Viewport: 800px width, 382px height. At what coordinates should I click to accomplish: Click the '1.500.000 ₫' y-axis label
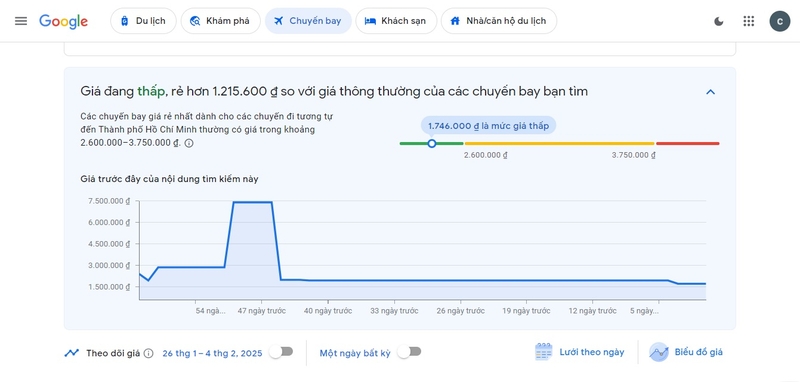[x=109, y=287]
